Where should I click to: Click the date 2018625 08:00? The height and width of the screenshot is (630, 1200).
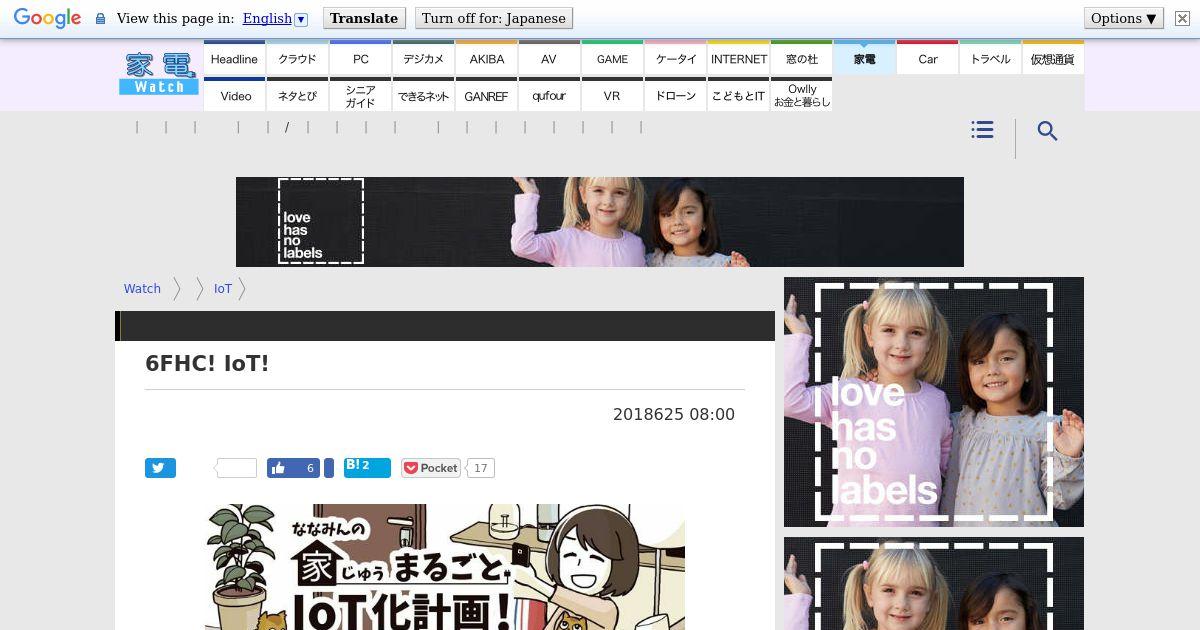(x=674, y=414)
